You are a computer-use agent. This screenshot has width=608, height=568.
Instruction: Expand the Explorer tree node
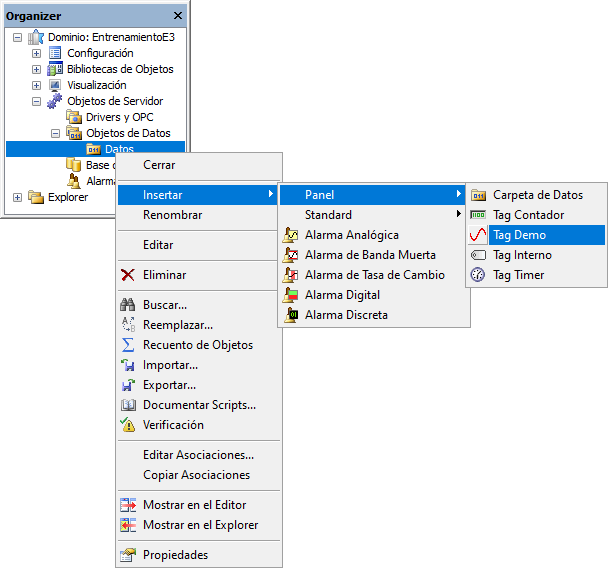tap(17, 197)
